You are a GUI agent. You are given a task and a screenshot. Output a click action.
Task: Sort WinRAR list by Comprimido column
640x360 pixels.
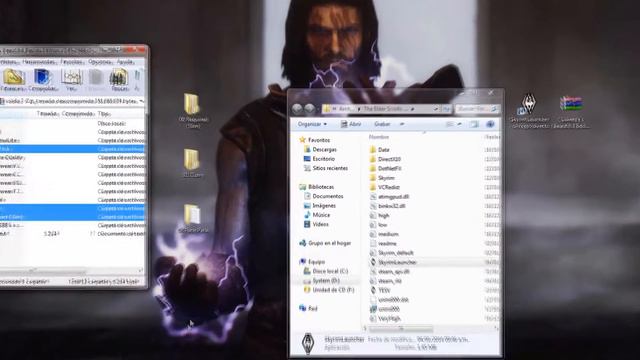point(78,113)
